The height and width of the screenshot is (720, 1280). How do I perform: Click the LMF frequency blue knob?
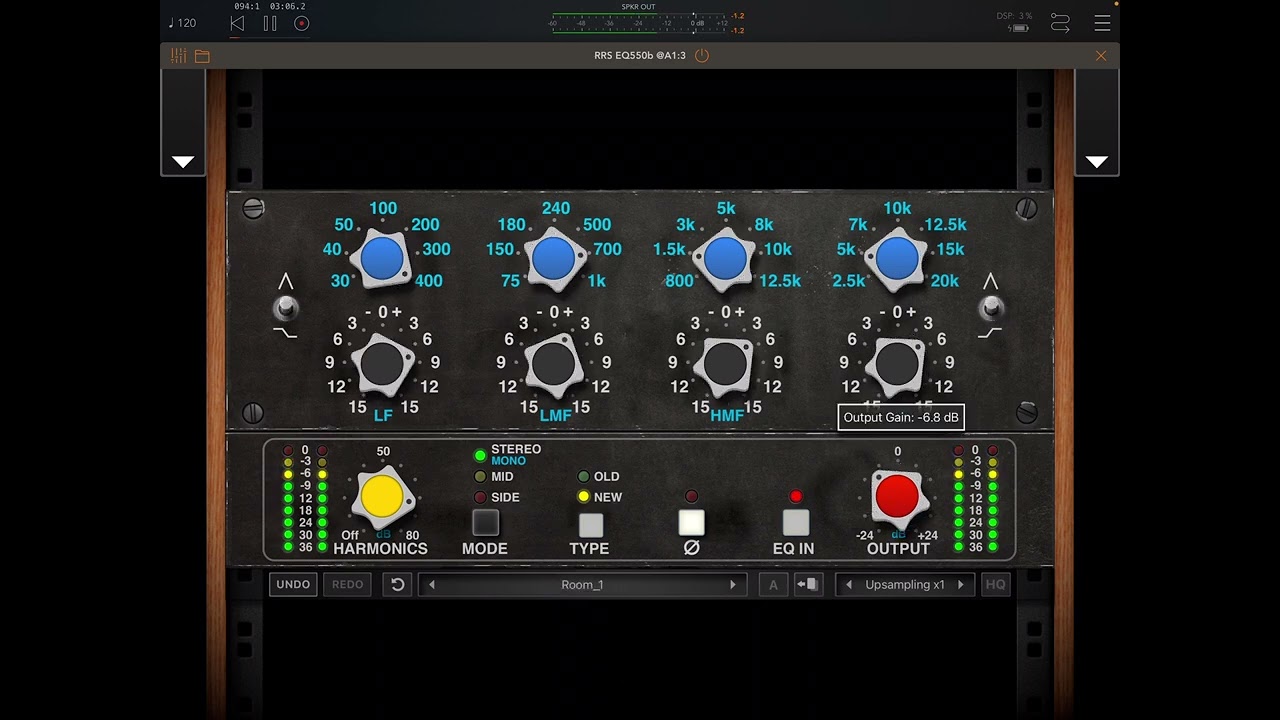(x=553, y=259)
